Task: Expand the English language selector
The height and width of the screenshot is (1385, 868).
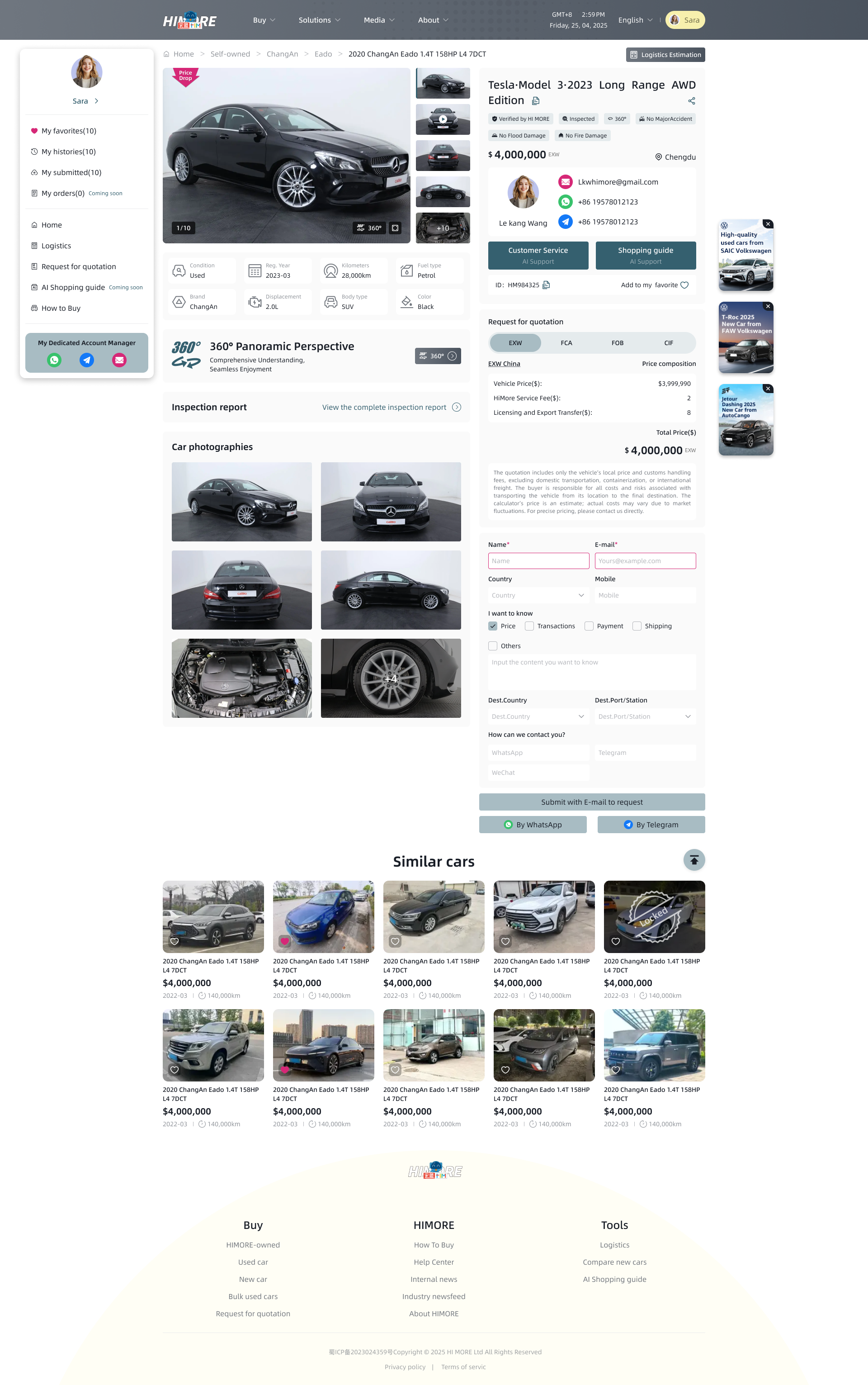Action: [635, 20]
